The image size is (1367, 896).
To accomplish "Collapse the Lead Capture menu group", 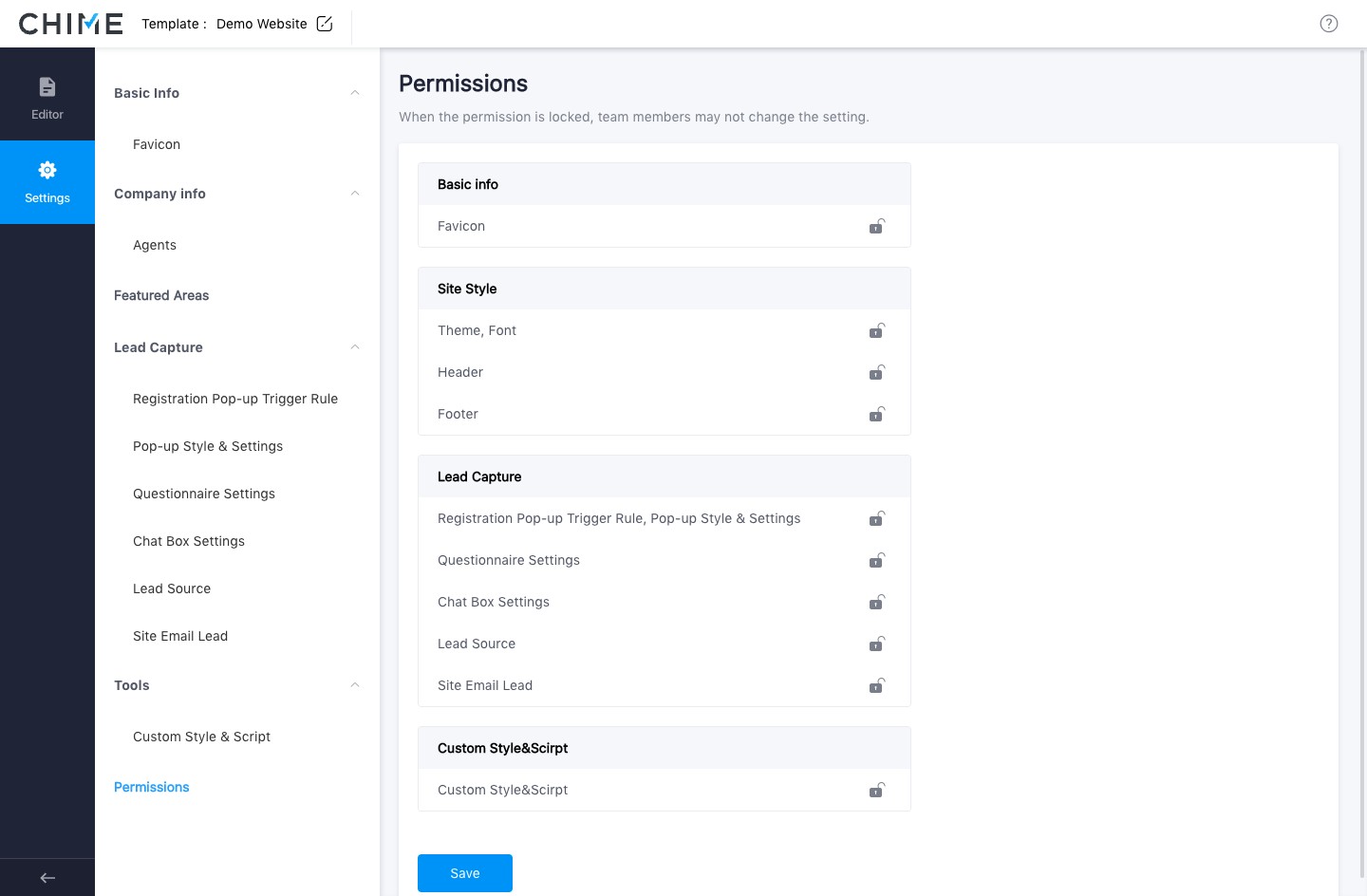I will [x=355, y=347].
